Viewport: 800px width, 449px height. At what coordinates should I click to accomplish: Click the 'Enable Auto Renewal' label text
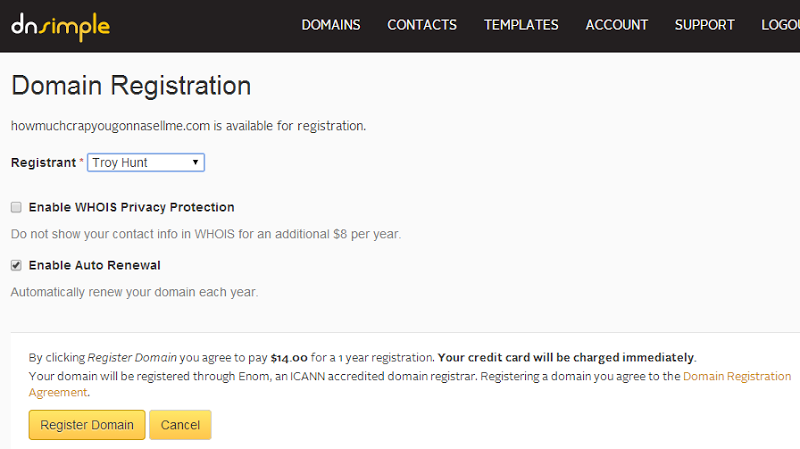point(94,265)
